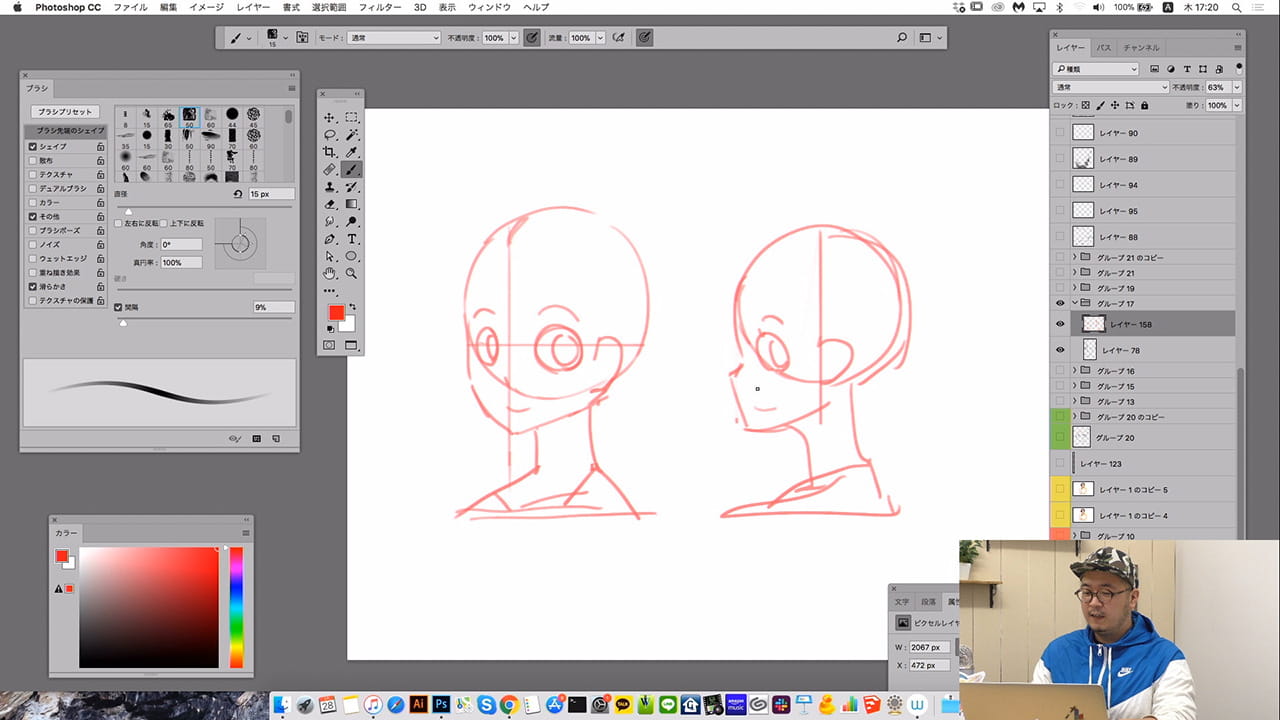Viewport: 1280px width, 720px height.
Task: Switch to the パス tab
Action: 1104,48
